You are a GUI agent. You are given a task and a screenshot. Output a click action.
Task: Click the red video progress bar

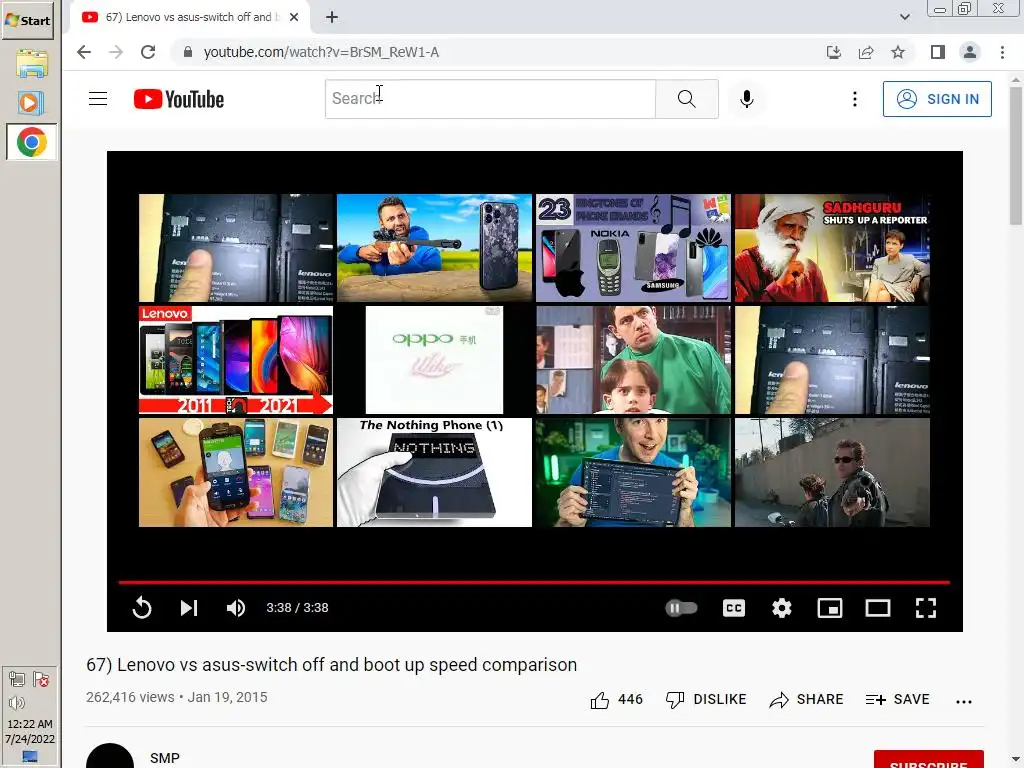click(534, 581)
